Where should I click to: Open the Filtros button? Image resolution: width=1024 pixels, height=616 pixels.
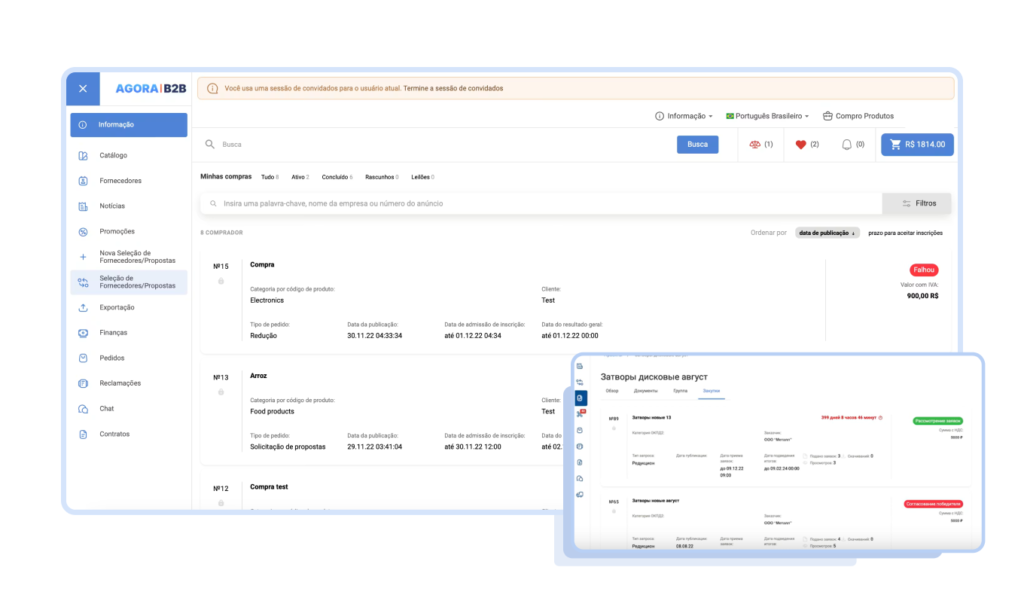[916, 204]
